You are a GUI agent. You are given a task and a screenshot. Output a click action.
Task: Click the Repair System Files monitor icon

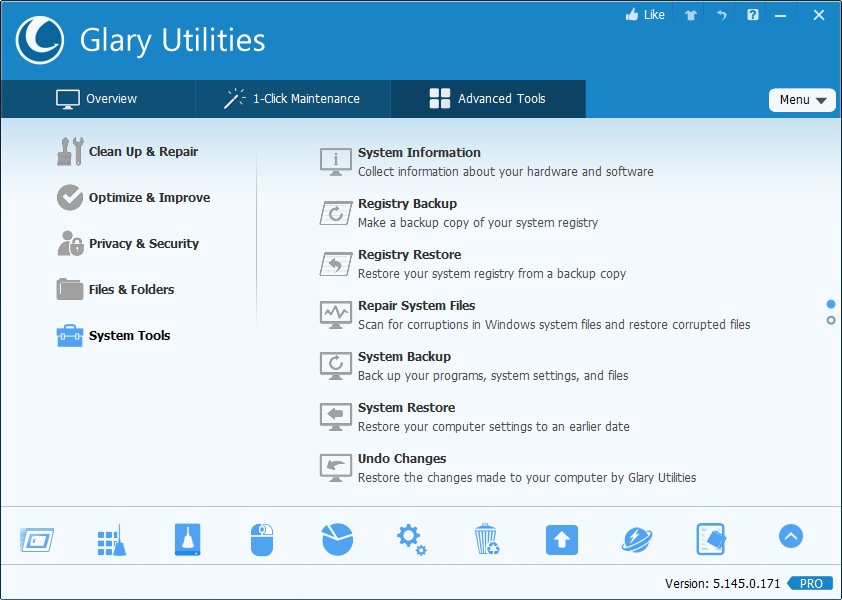pyautogui.click(x=336, y=315)
